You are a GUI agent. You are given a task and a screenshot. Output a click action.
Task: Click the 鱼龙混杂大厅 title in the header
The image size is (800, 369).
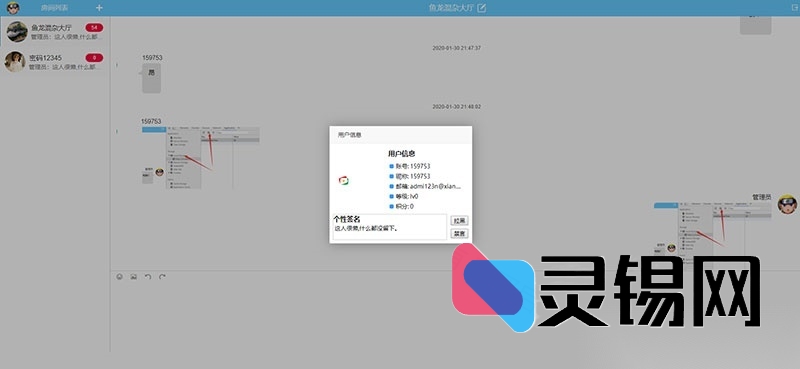452,8
